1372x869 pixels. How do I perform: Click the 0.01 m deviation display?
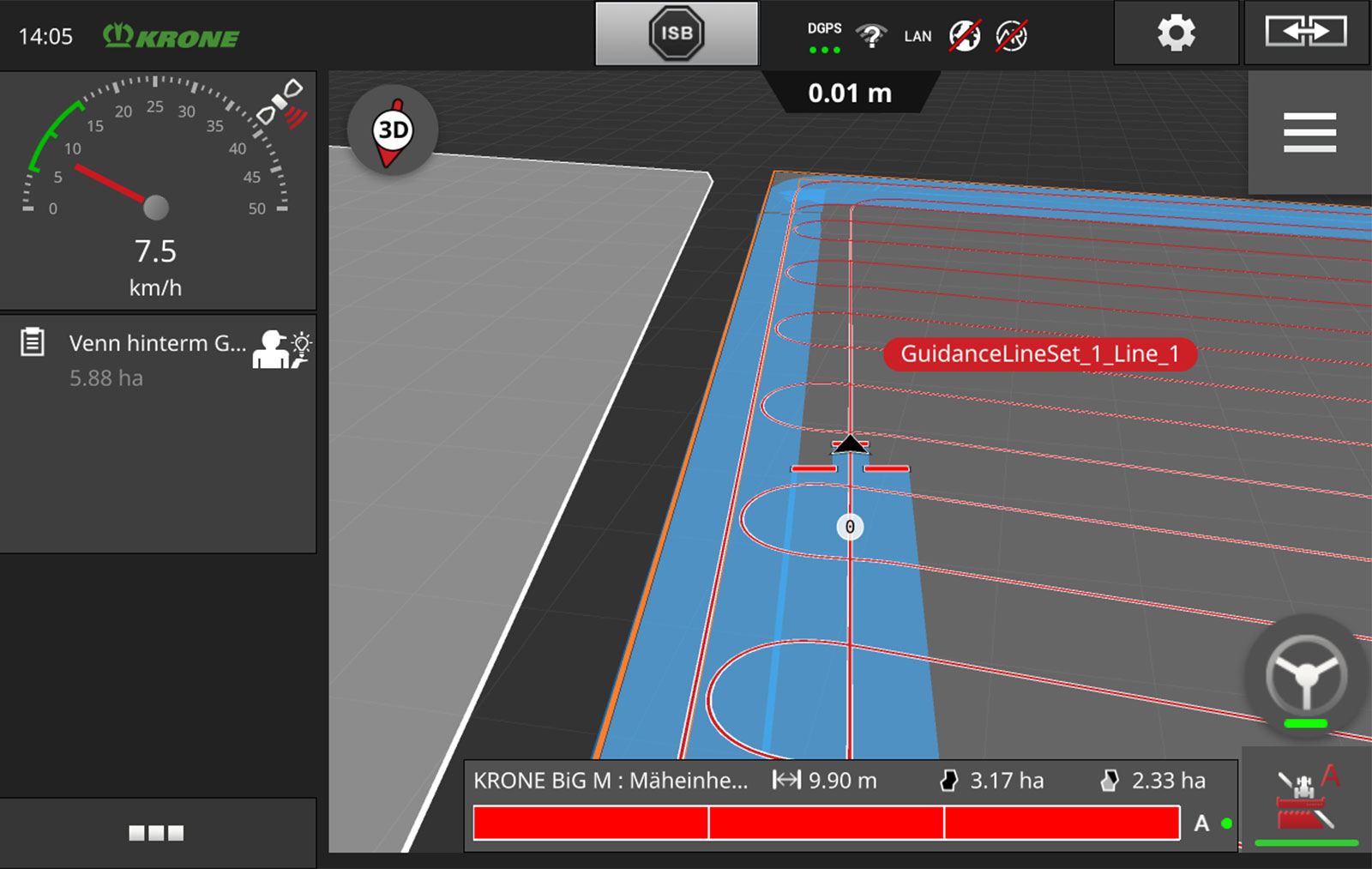850,93
